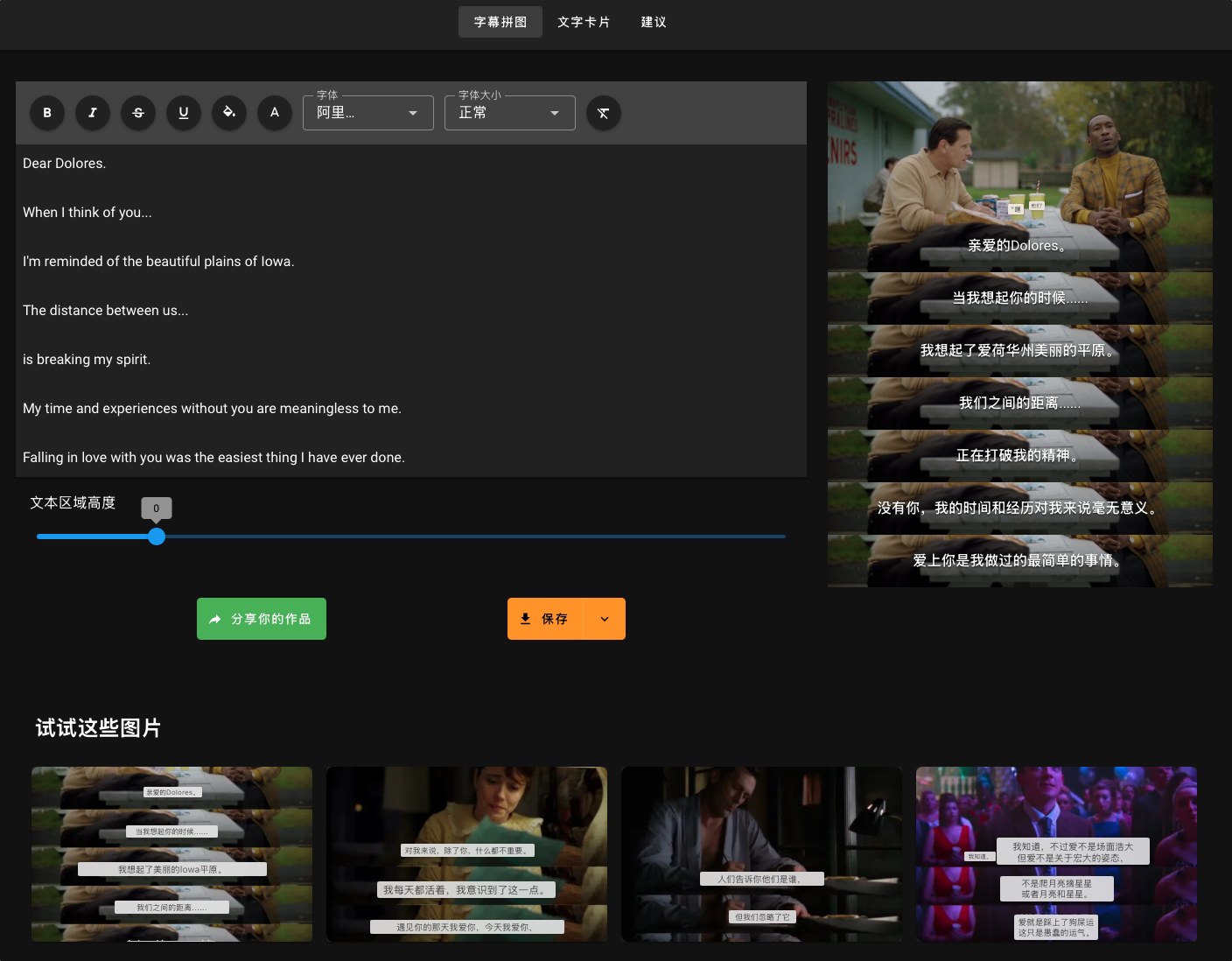Viewport: 1232px width, 961px height.
Task: Expand the save options arrow
Action: 605,619
